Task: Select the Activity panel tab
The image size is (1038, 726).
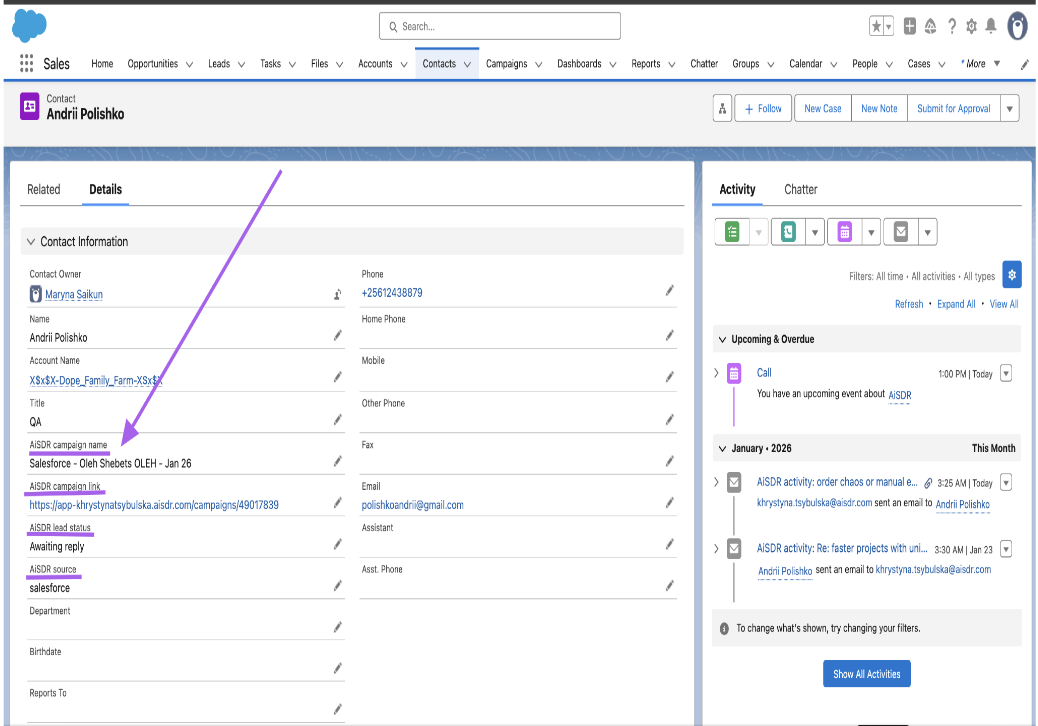Action: tap(737, 189)
